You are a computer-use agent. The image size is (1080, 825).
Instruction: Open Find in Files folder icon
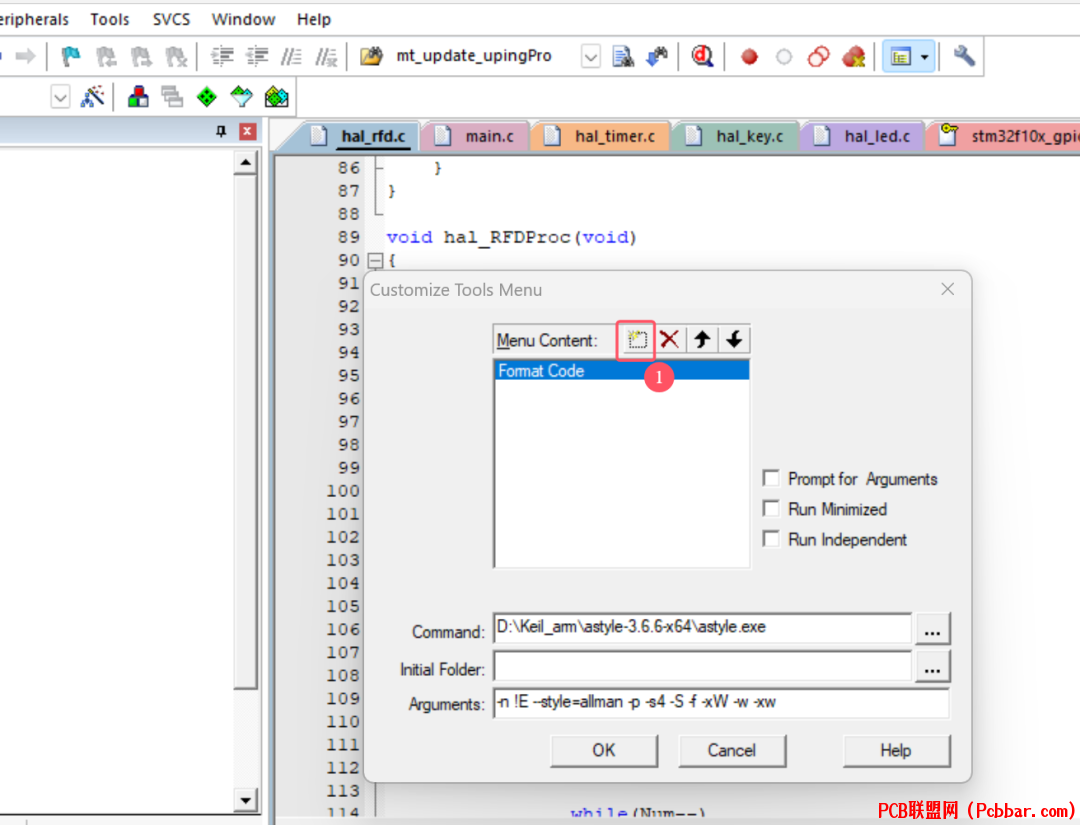pyautogui.click(x=371, y=56)
